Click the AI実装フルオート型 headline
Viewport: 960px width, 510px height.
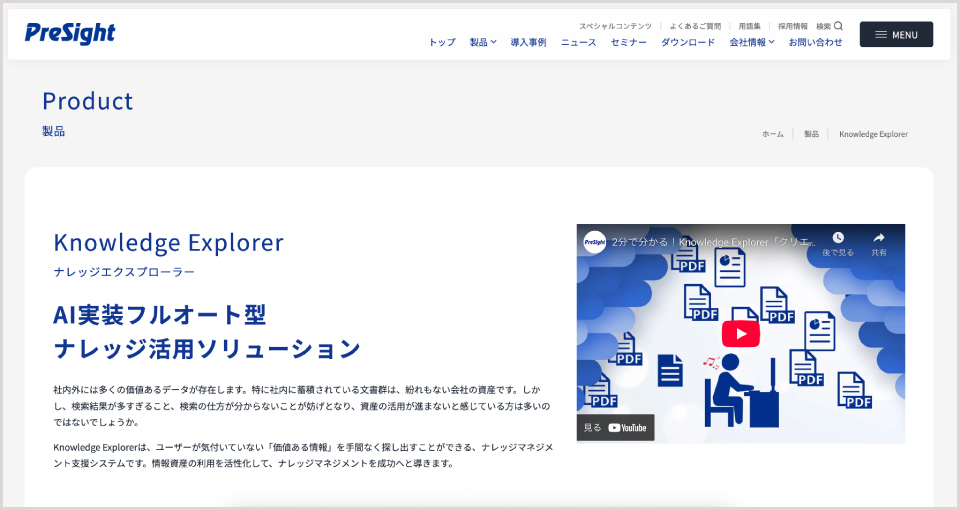click(160, 315)
